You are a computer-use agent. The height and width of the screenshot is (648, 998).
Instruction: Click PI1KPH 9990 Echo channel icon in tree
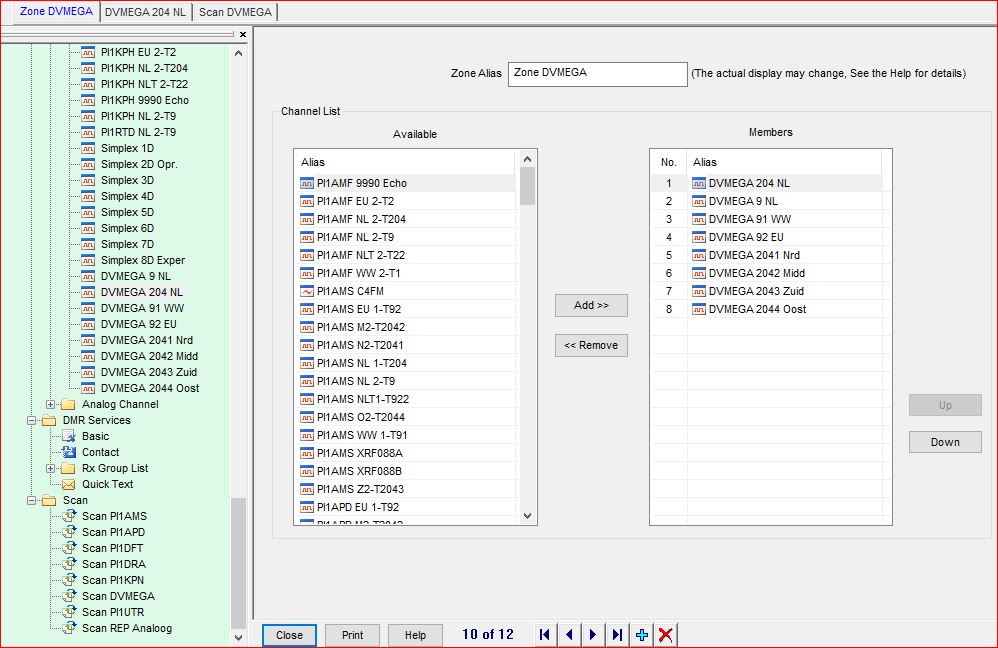pos(88,100)
